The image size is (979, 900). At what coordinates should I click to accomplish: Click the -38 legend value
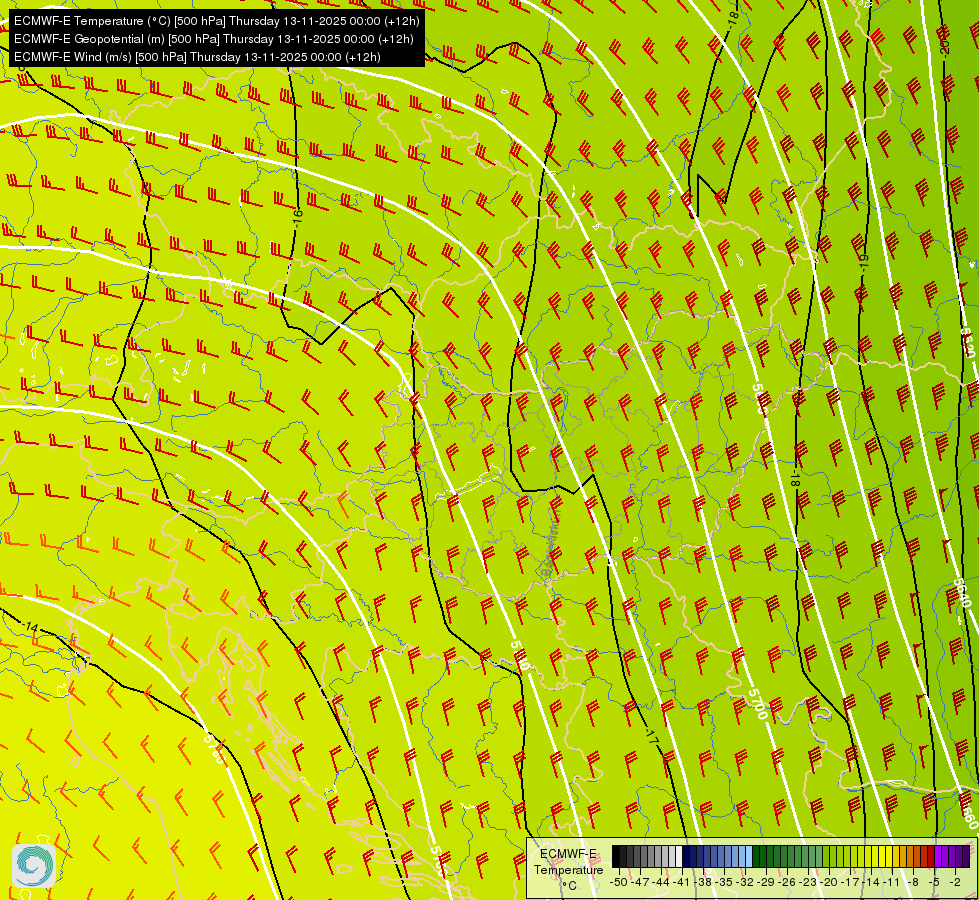(x=702, y=882)
